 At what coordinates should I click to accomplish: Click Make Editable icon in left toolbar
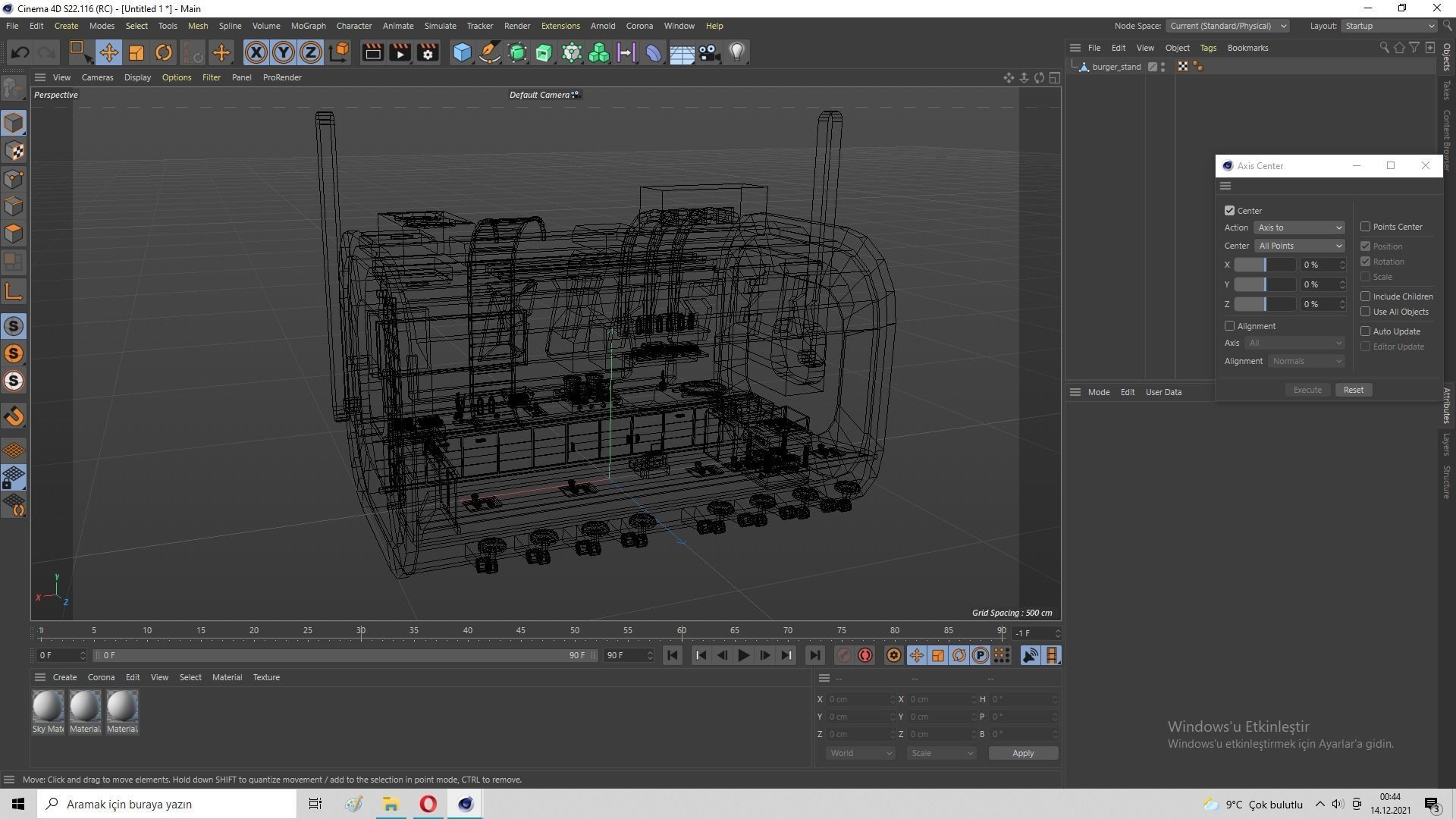click(x=14, y=89)
